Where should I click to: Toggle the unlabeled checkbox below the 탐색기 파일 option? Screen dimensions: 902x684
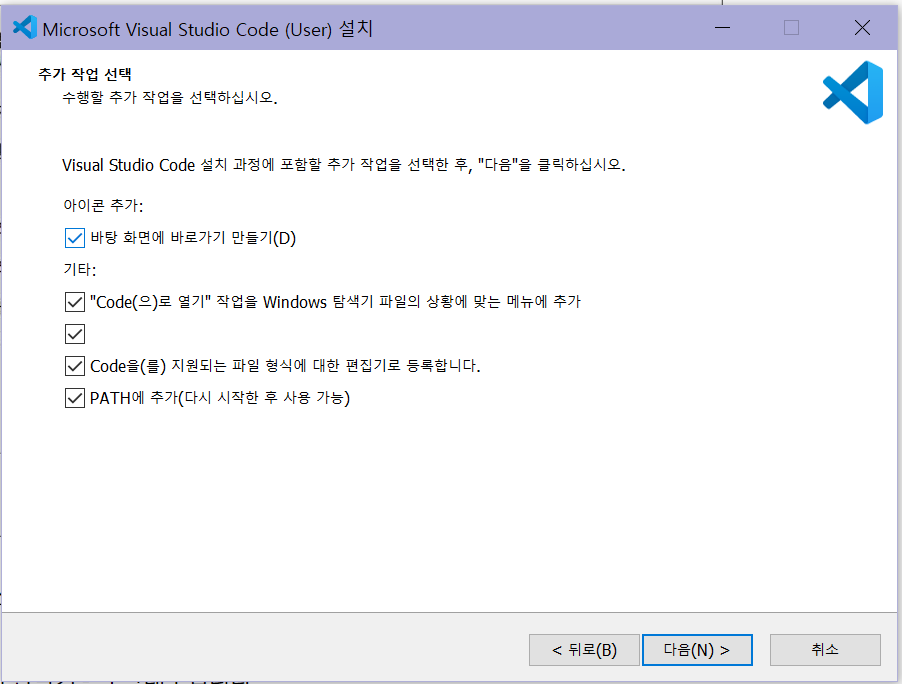[x=75, y=334]
